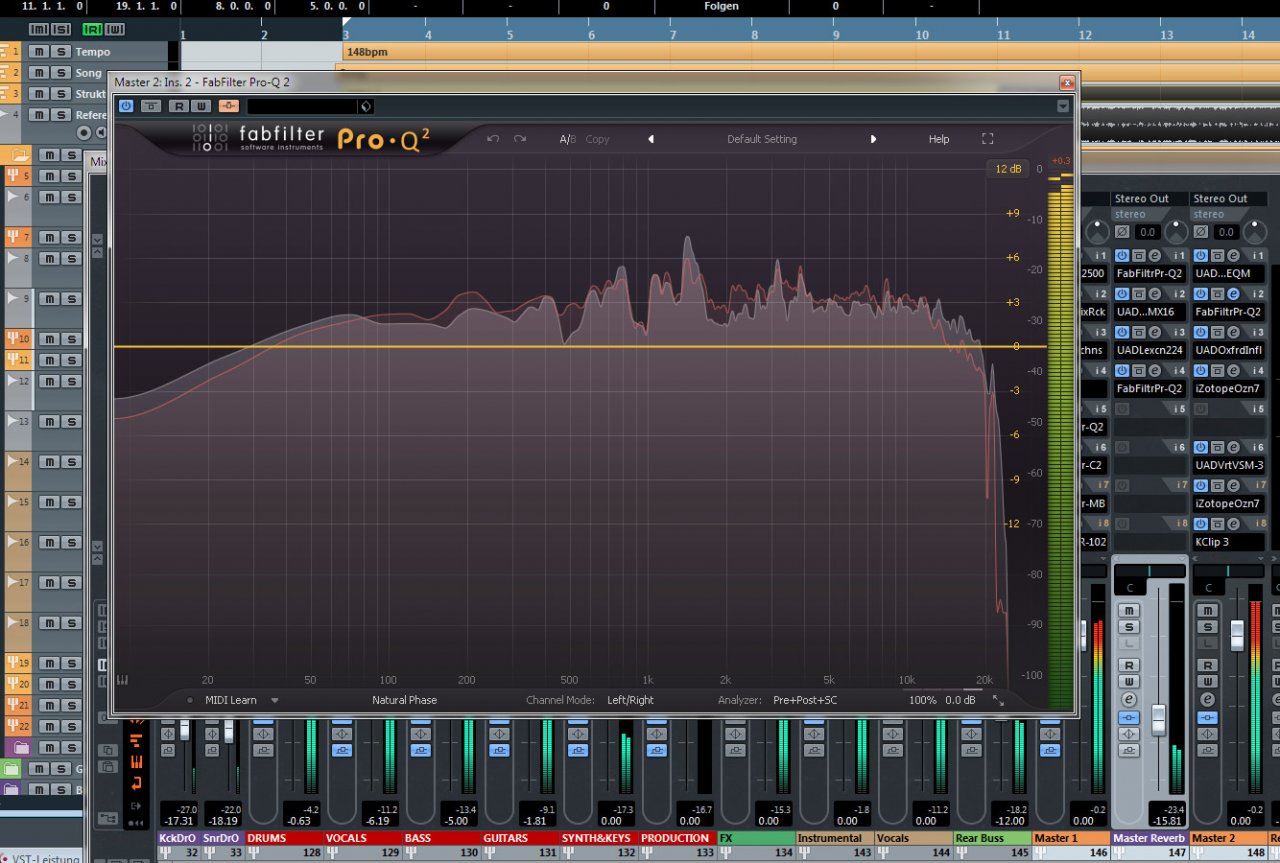Open the plugin header context dropdown arrow

[1063, 106]
